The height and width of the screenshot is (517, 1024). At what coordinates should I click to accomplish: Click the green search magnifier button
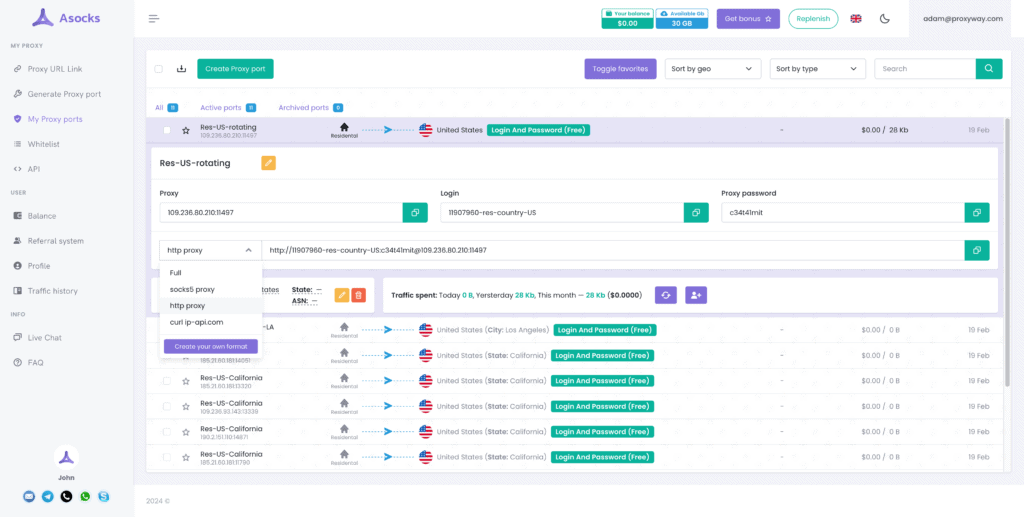tap(988, 69)
